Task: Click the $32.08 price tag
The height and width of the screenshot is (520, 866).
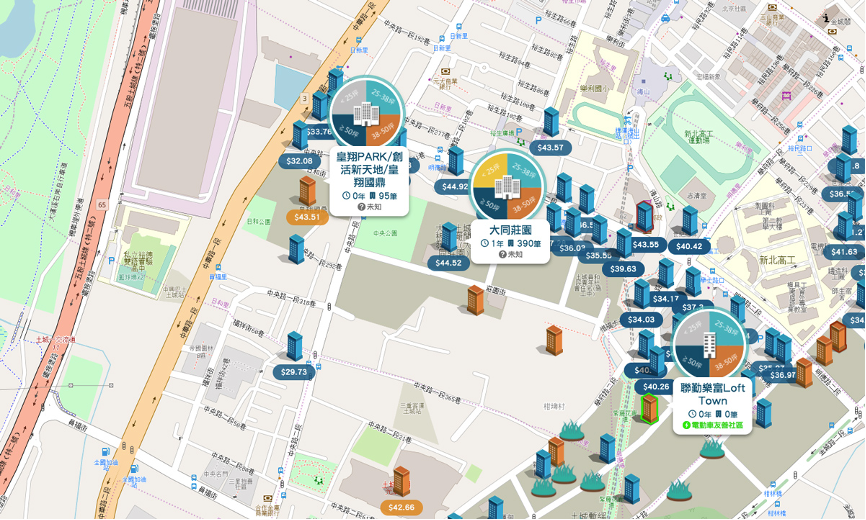Action: 300,161
